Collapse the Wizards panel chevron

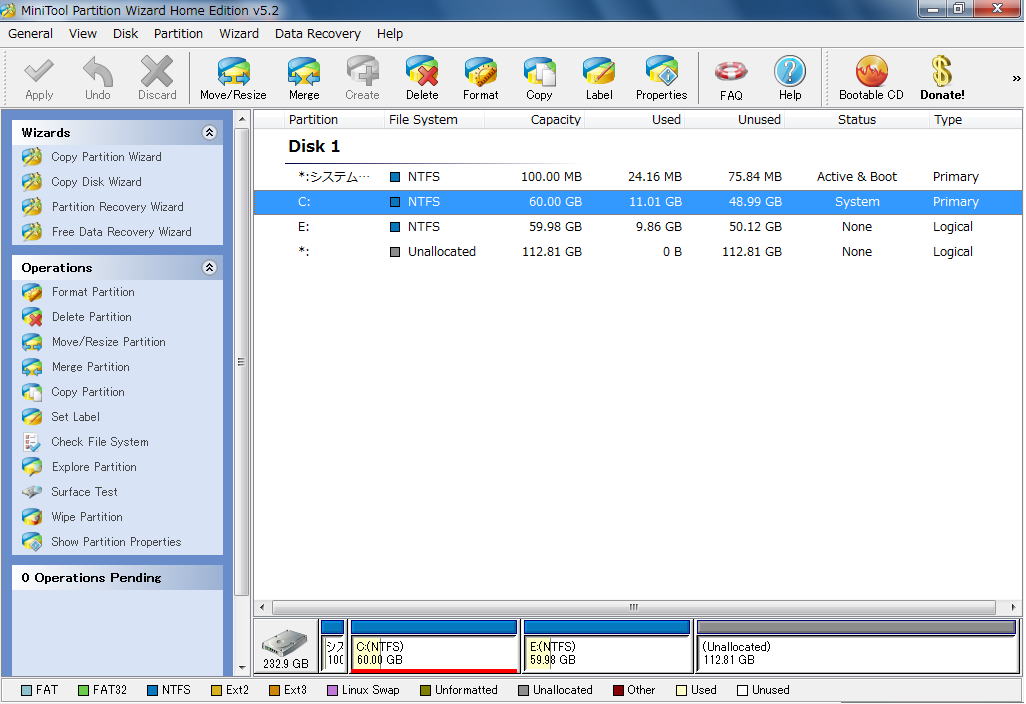pyautogui.click(x=209, y=133)
